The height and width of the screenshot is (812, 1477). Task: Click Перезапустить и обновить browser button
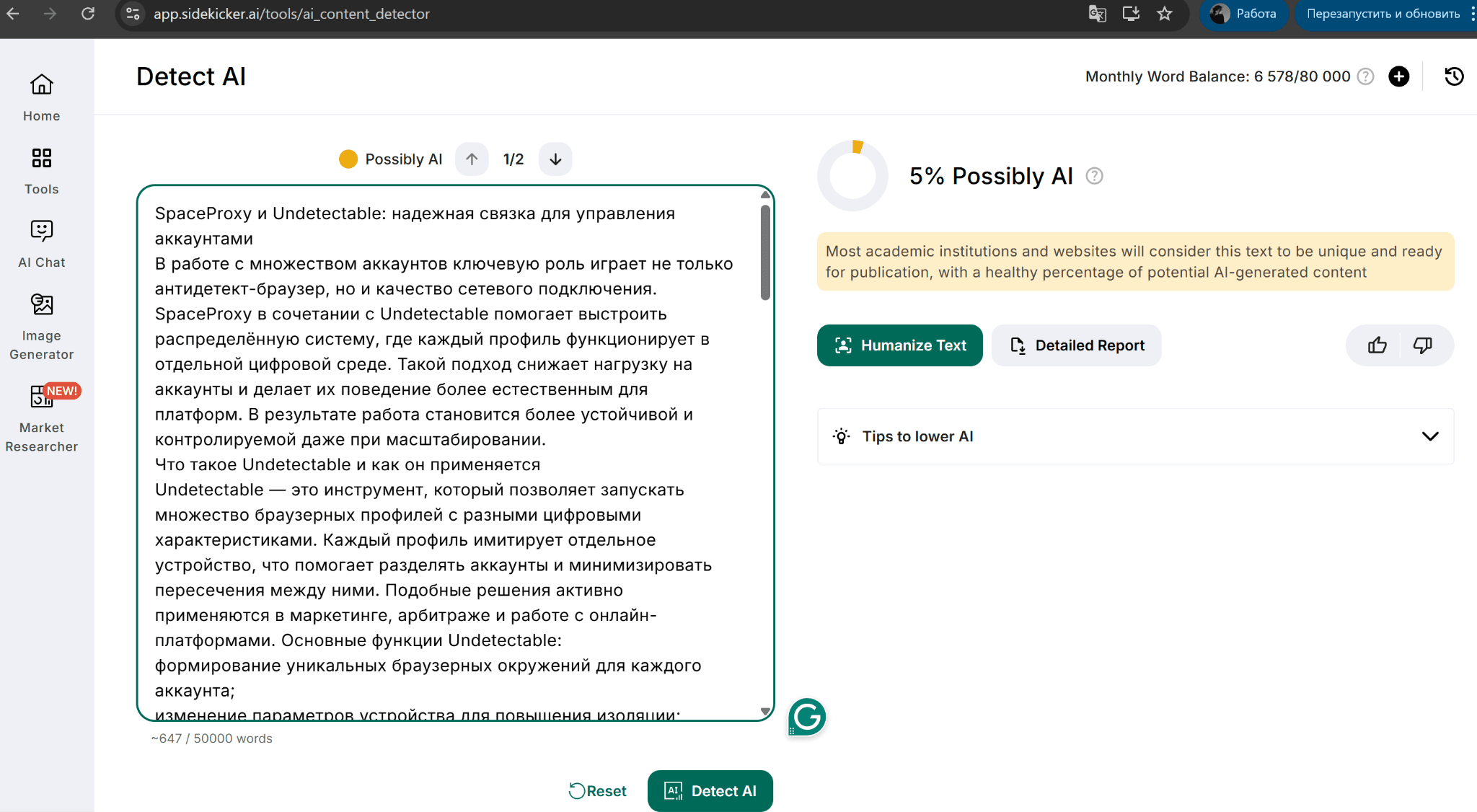click(1383, 14)
